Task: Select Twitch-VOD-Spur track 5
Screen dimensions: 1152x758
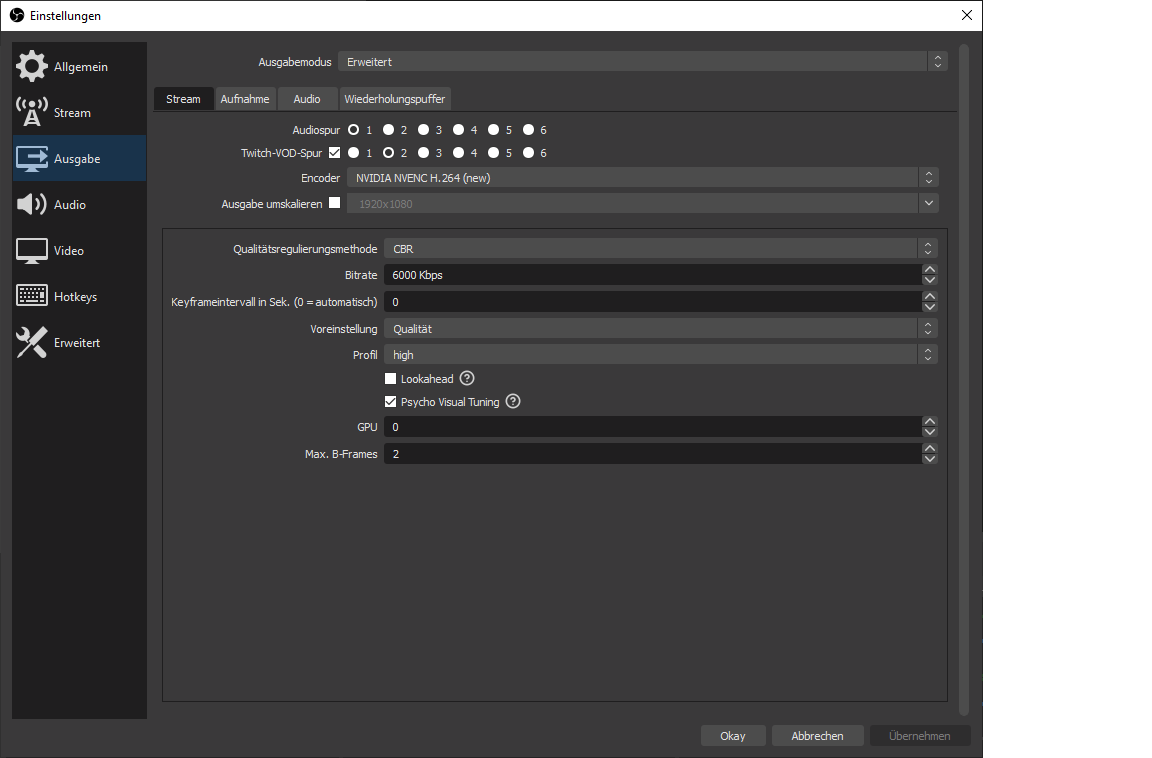Action: pos(494,153)
